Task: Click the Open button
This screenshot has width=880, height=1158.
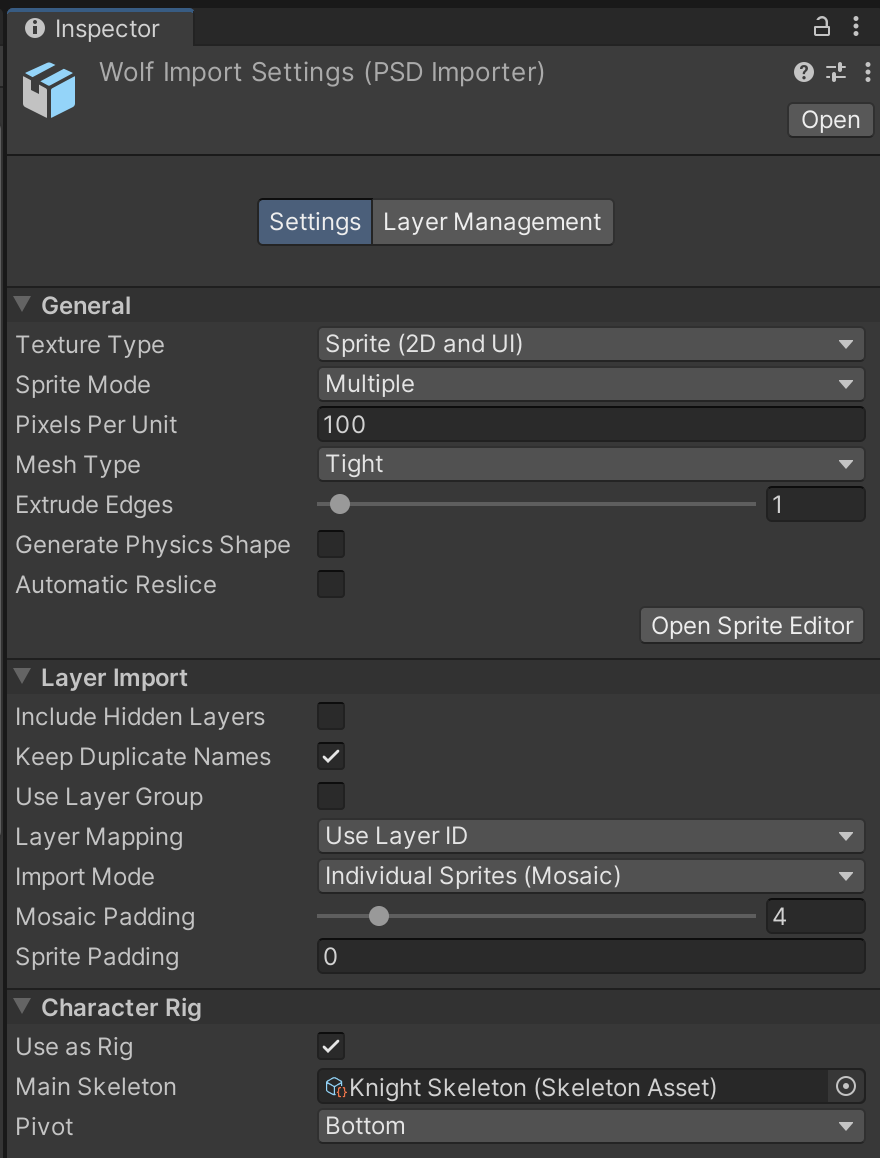Action: 830,120
